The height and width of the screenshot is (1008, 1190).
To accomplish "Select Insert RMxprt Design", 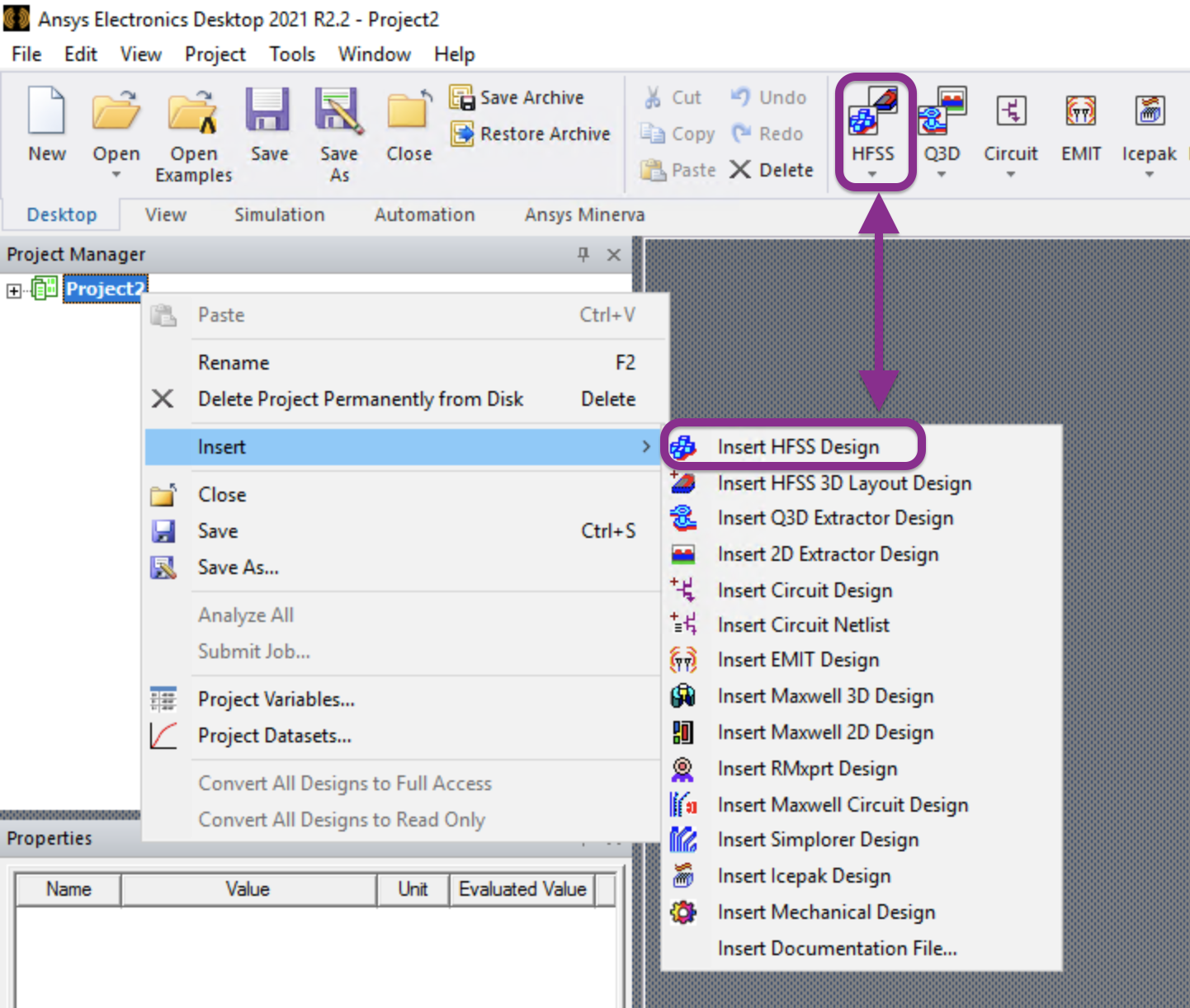I will (x=862, y=769).
